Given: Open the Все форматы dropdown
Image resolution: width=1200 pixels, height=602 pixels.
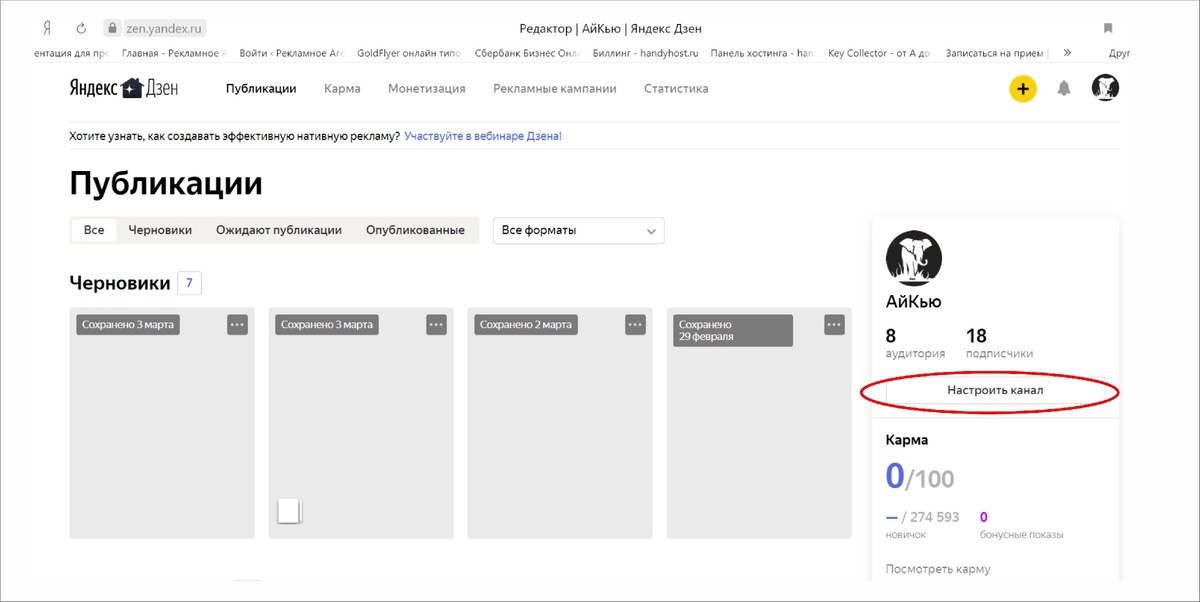Looking at the screenshot, I should click(579, 230).
